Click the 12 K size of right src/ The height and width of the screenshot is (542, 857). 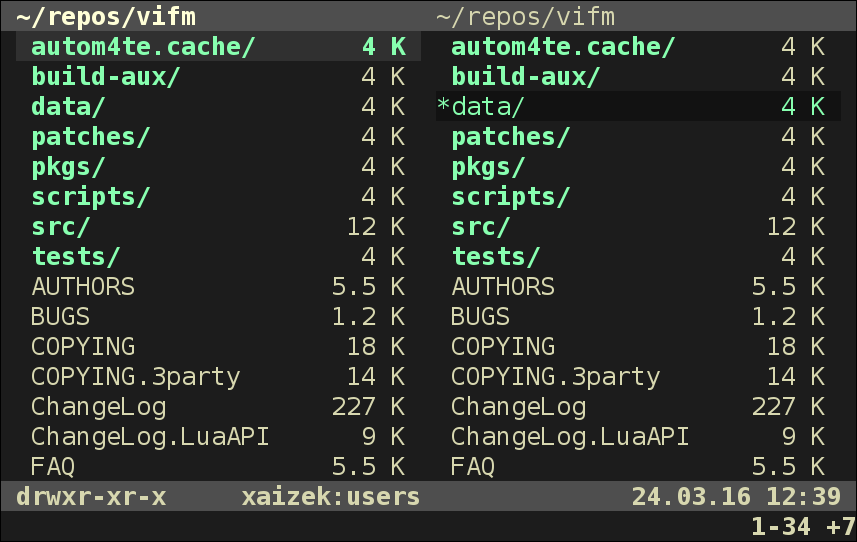coord(796,227)
